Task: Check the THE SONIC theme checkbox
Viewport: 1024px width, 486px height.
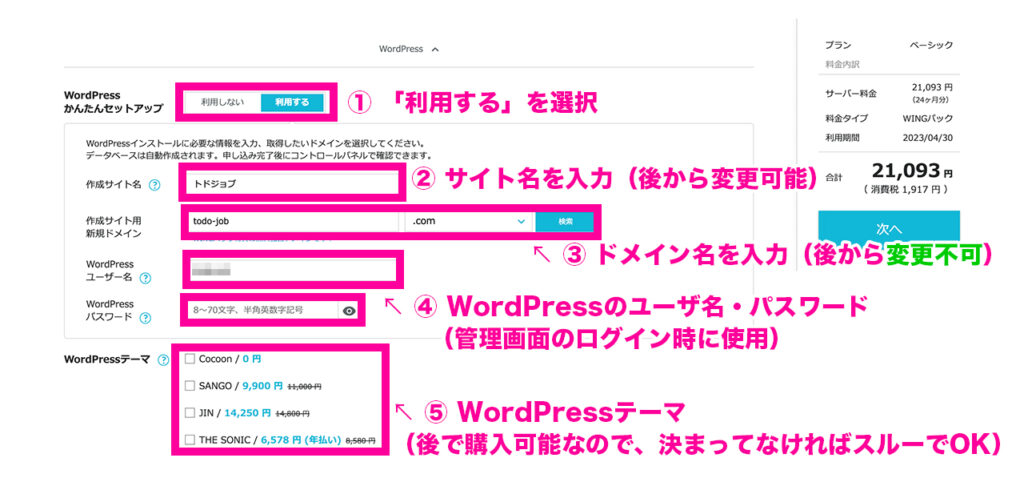Action: (189, 440)
